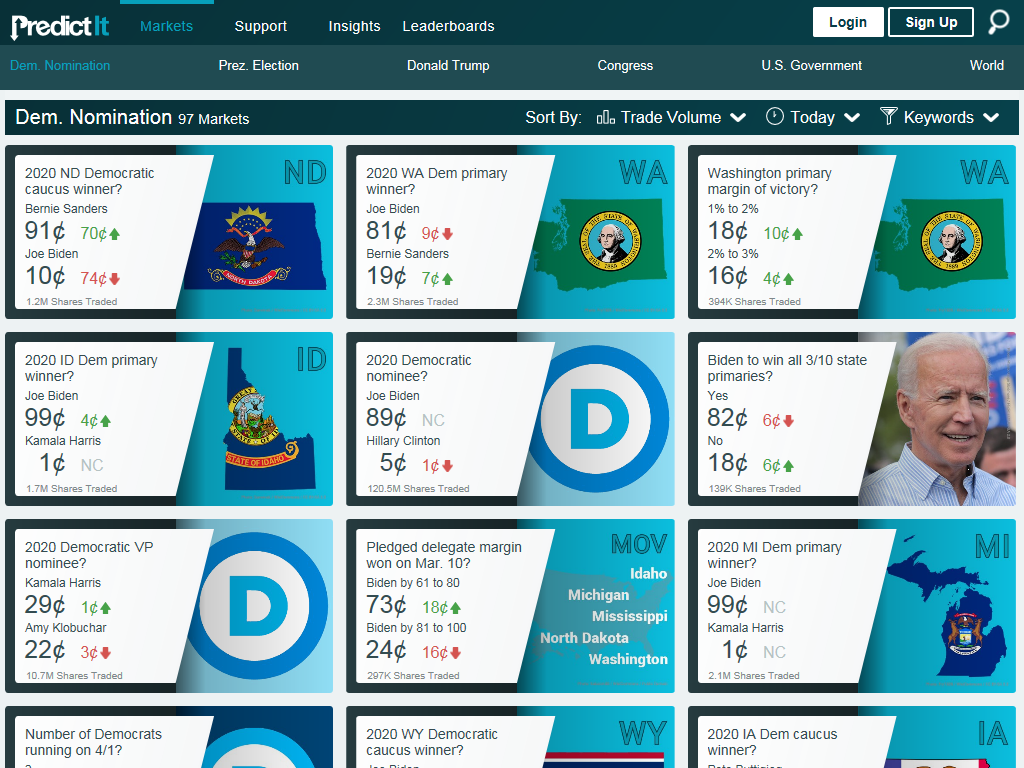The width and height of the screenshot is (1024, 768).
Task: Open the 2020 MI Dem primary winner market
Action: [x=775, y=554]
